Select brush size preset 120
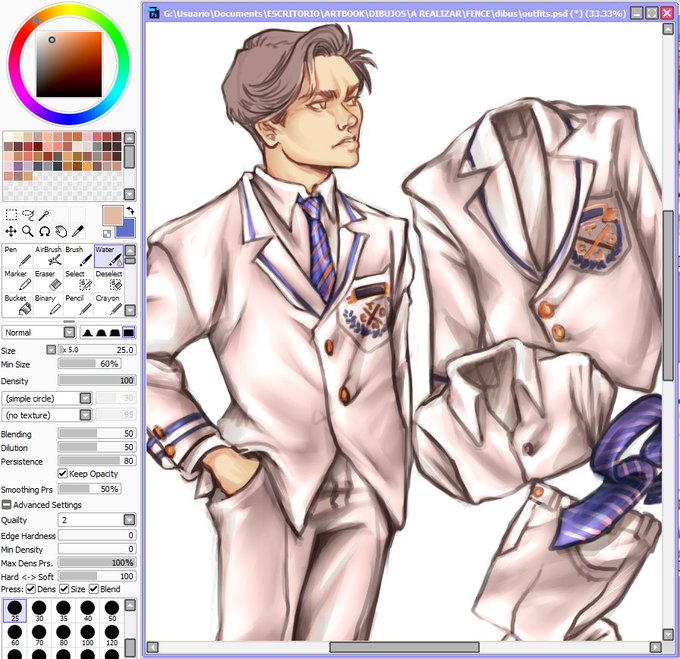This screenshot has width=680, height=659. 112,635
